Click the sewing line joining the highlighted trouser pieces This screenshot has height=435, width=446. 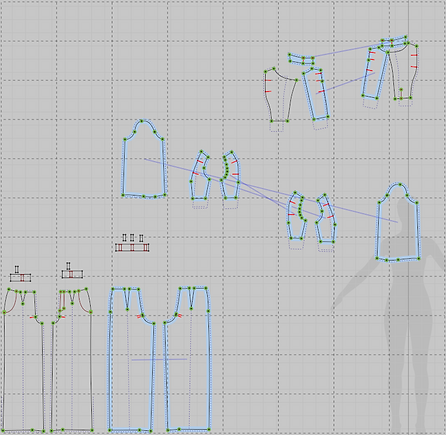(159, 359)
